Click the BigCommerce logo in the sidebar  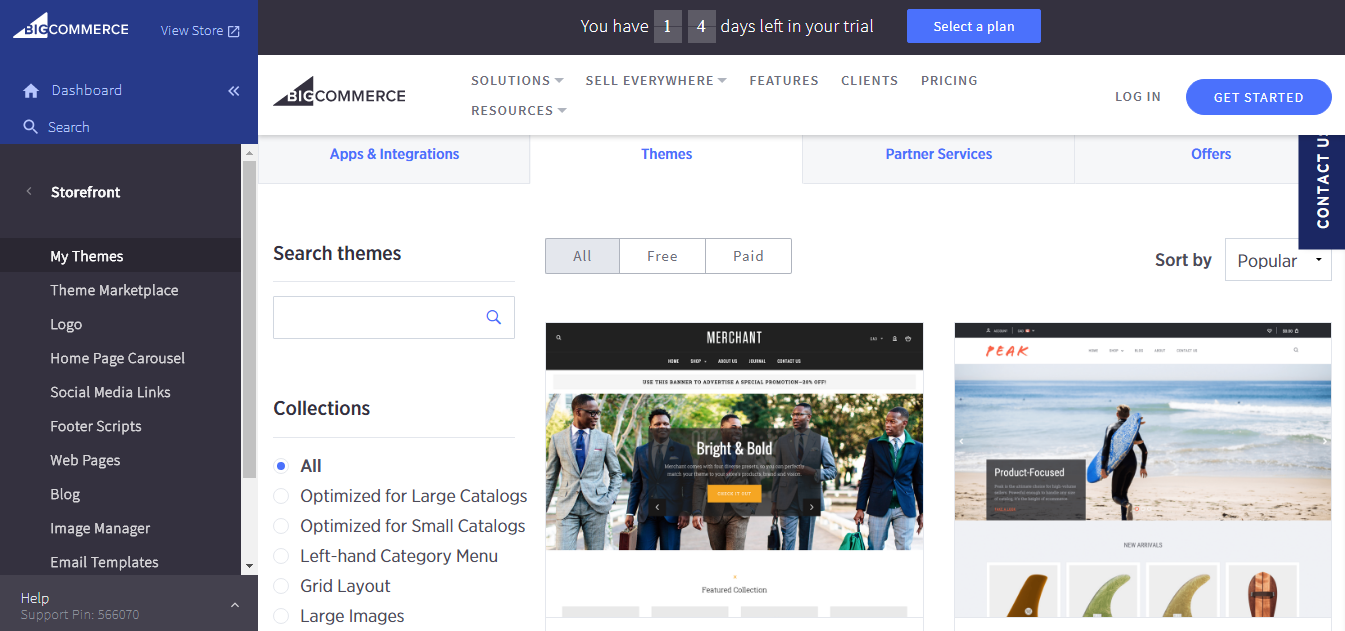pyautogui.click(x=70, y=26)
